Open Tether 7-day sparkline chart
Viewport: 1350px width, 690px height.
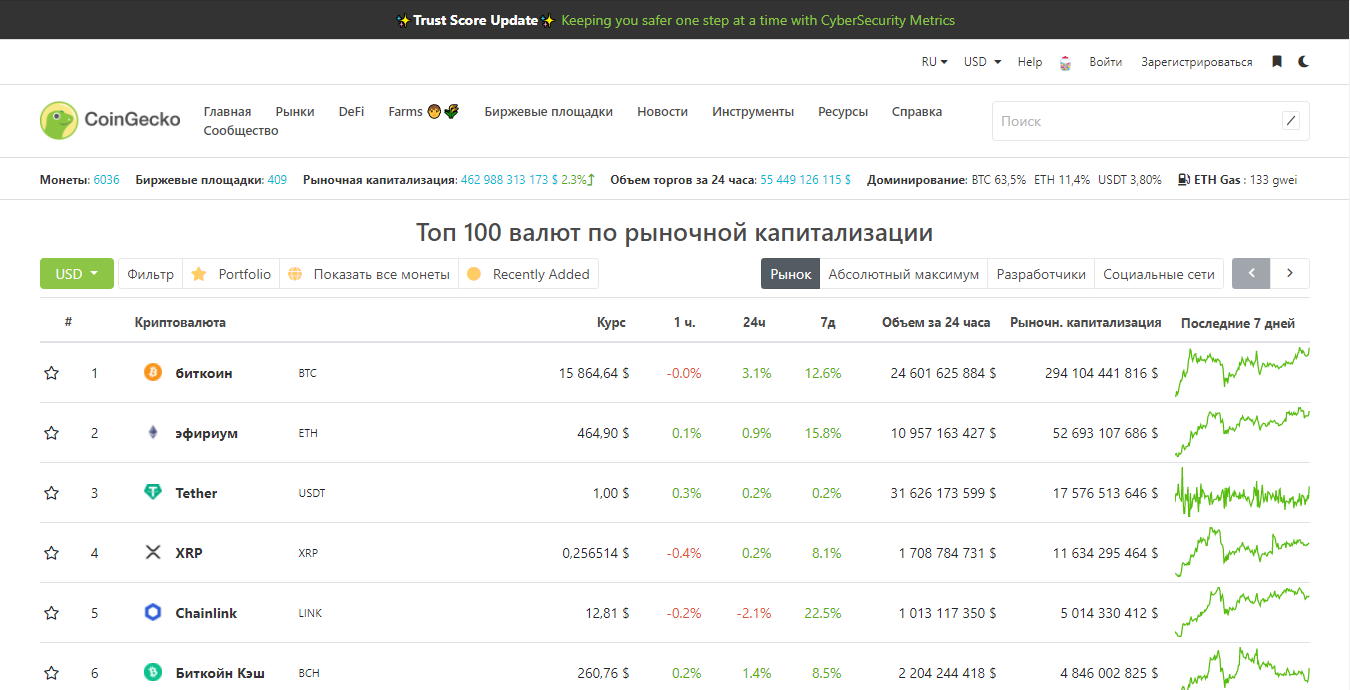pos(1242,493)
